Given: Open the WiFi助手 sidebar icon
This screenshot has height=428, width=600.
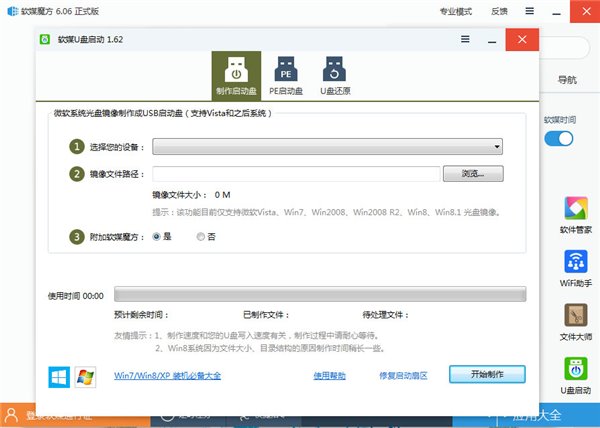Looking at the screenshot, I should [x=575, y=265].
